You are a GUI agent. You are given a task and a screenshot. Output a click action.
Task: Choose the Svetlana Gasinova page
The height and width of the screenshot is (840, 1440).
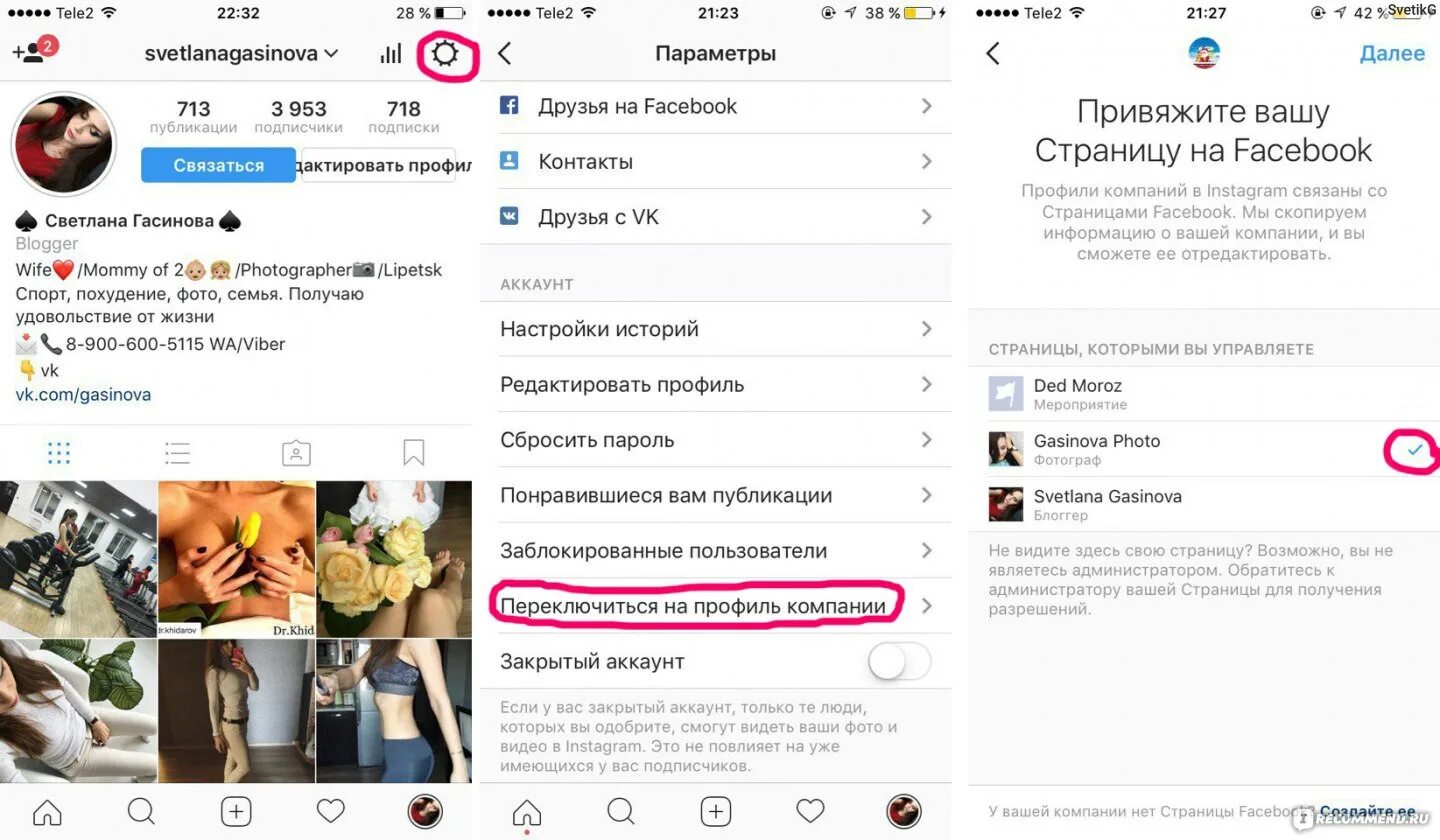point(1204,505)
